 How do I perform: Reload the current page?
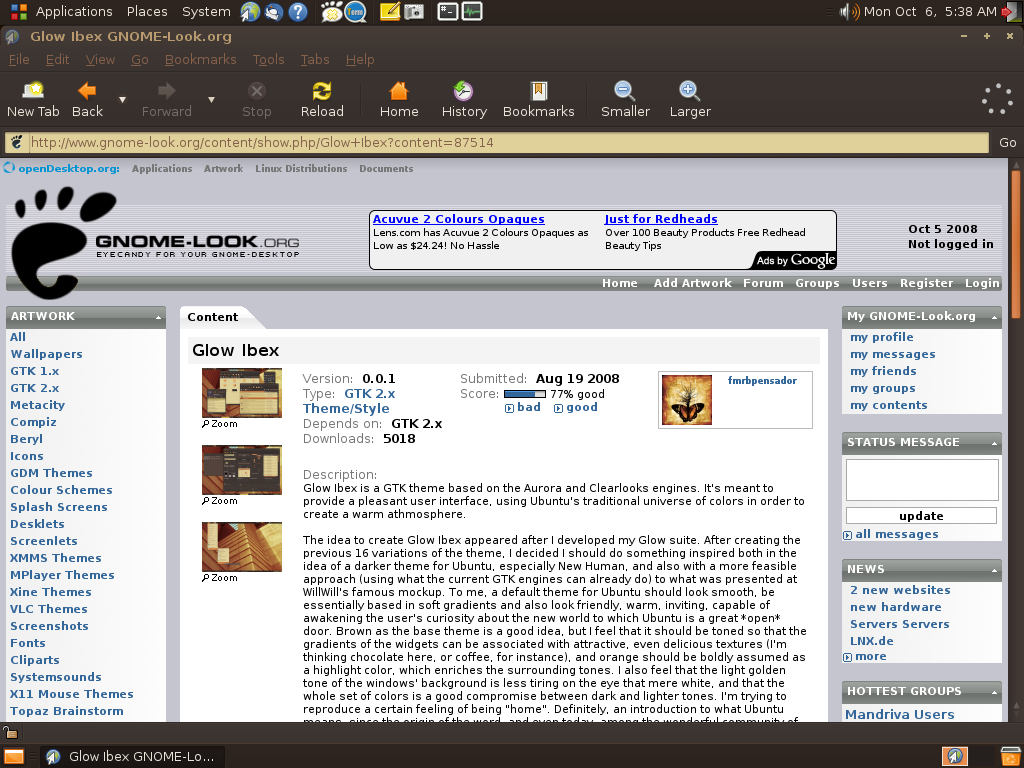pos(322,100)
